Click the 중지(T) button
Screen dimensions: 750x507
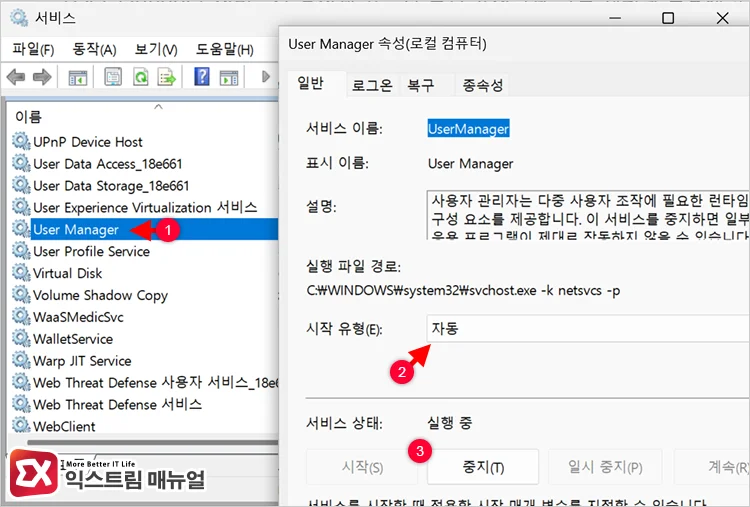pos(483,467)
